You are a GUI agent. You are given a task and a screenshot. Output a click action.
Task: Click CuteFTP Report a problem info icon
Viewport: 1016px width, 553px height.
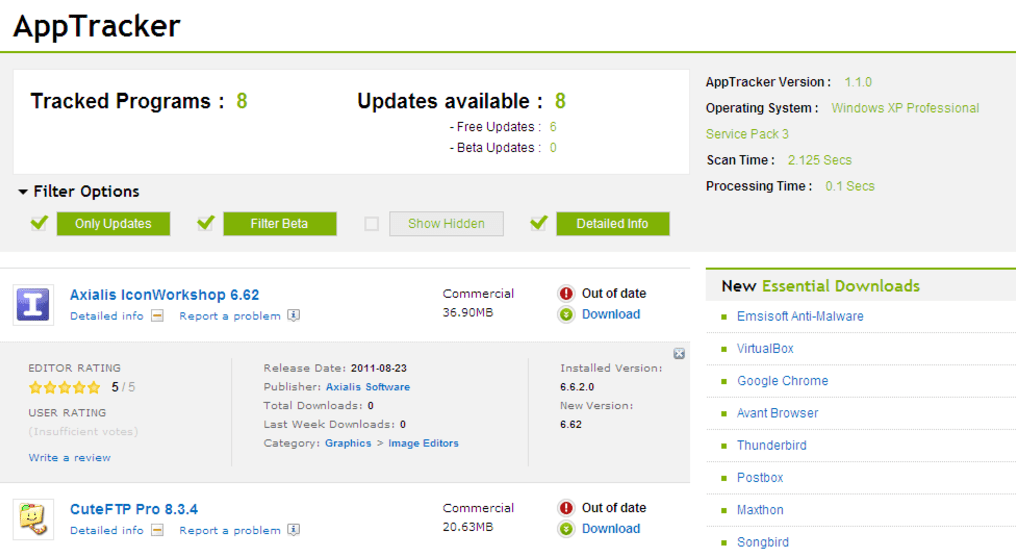[294, 530]
